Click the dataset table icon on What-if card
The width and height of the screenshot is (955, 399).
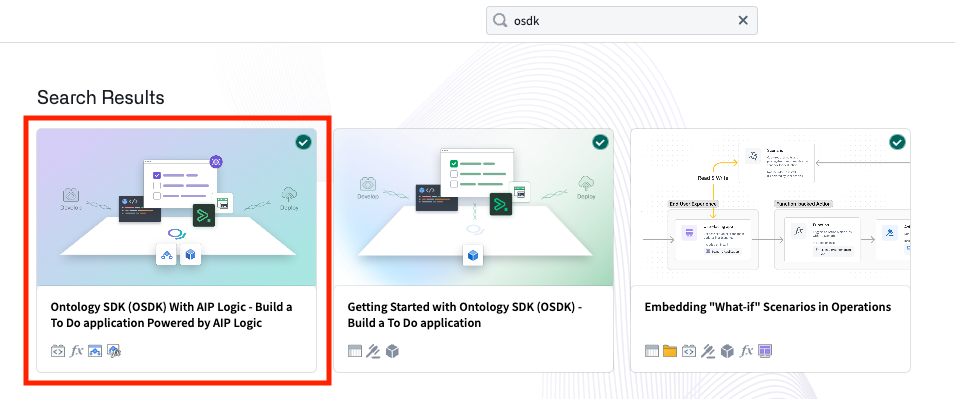click(x=652, y=351)
